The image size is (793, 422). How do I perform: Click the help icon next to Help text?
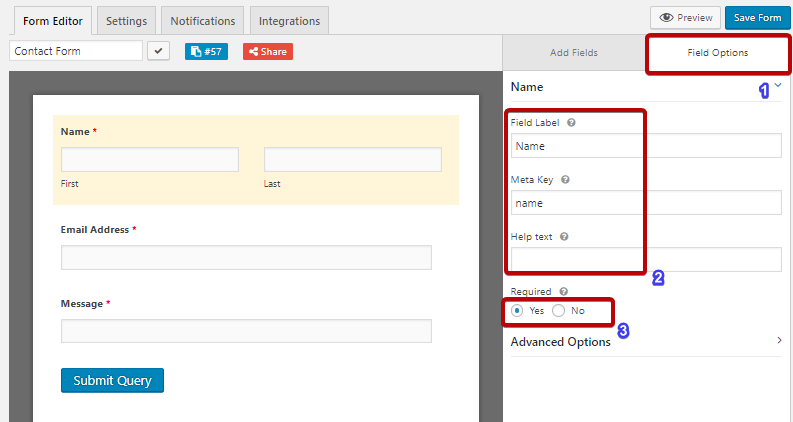point(564,237)
